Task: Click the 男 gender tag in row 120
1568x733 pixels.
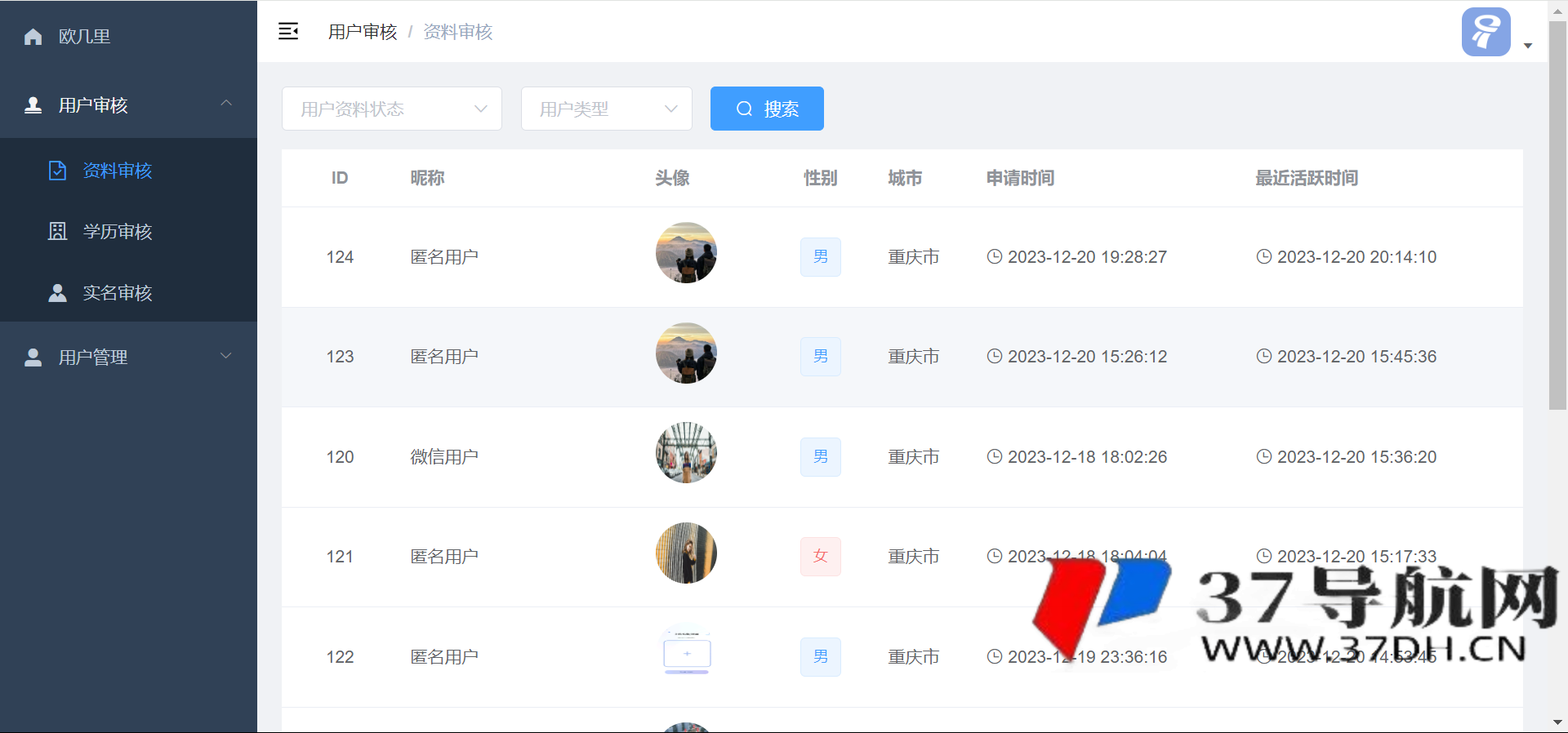Action: coord(821,457)
